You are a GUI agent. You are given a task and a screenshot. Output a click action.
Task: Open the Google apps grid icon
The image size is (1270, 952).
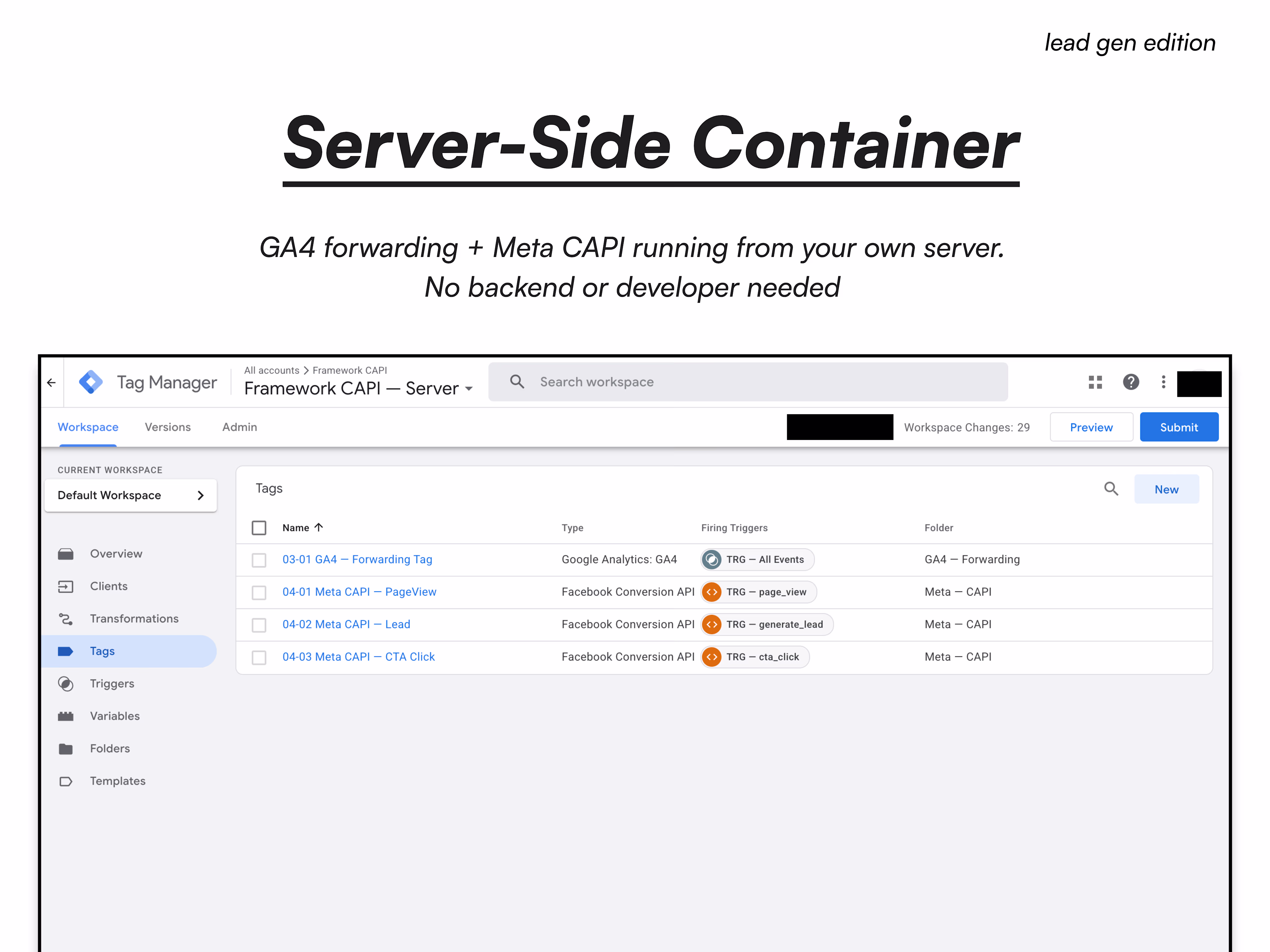point(1095,382)
